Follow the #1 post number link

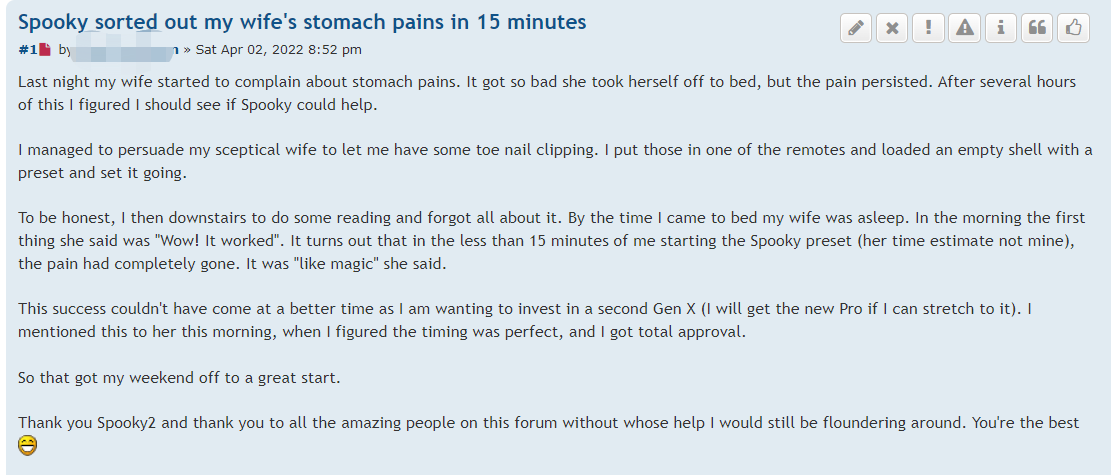[28, 50]
